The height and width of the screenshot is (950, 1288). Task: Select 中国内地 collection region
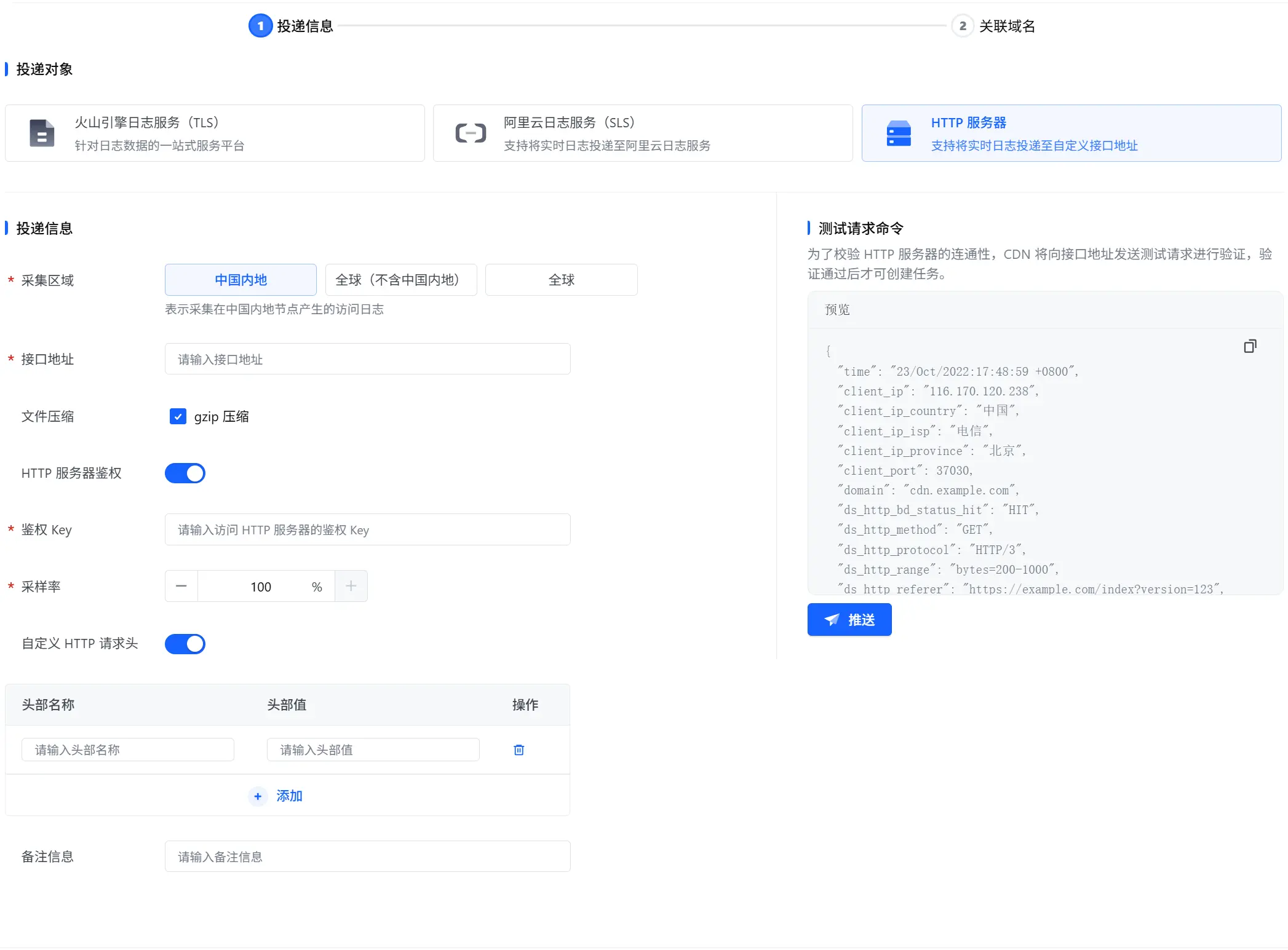(241, 280)
